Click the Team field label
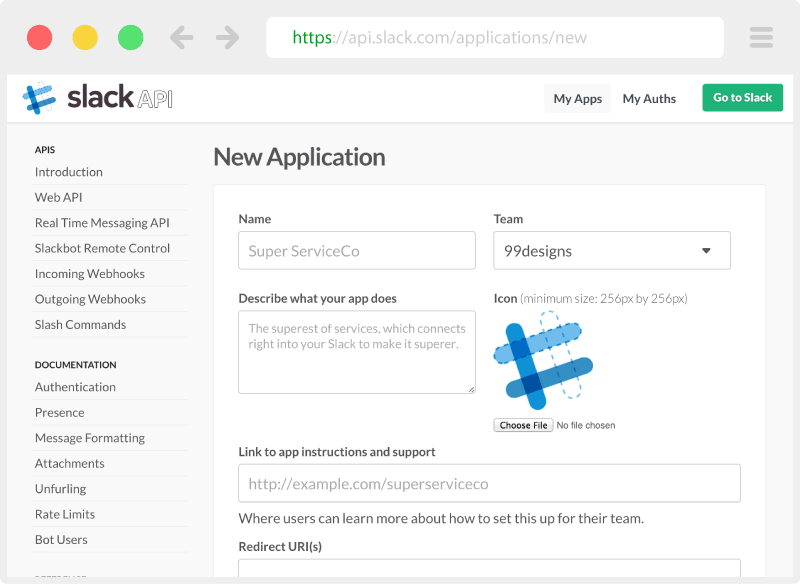The width and height of the screenshot is (800, 584). coord(508,219)
